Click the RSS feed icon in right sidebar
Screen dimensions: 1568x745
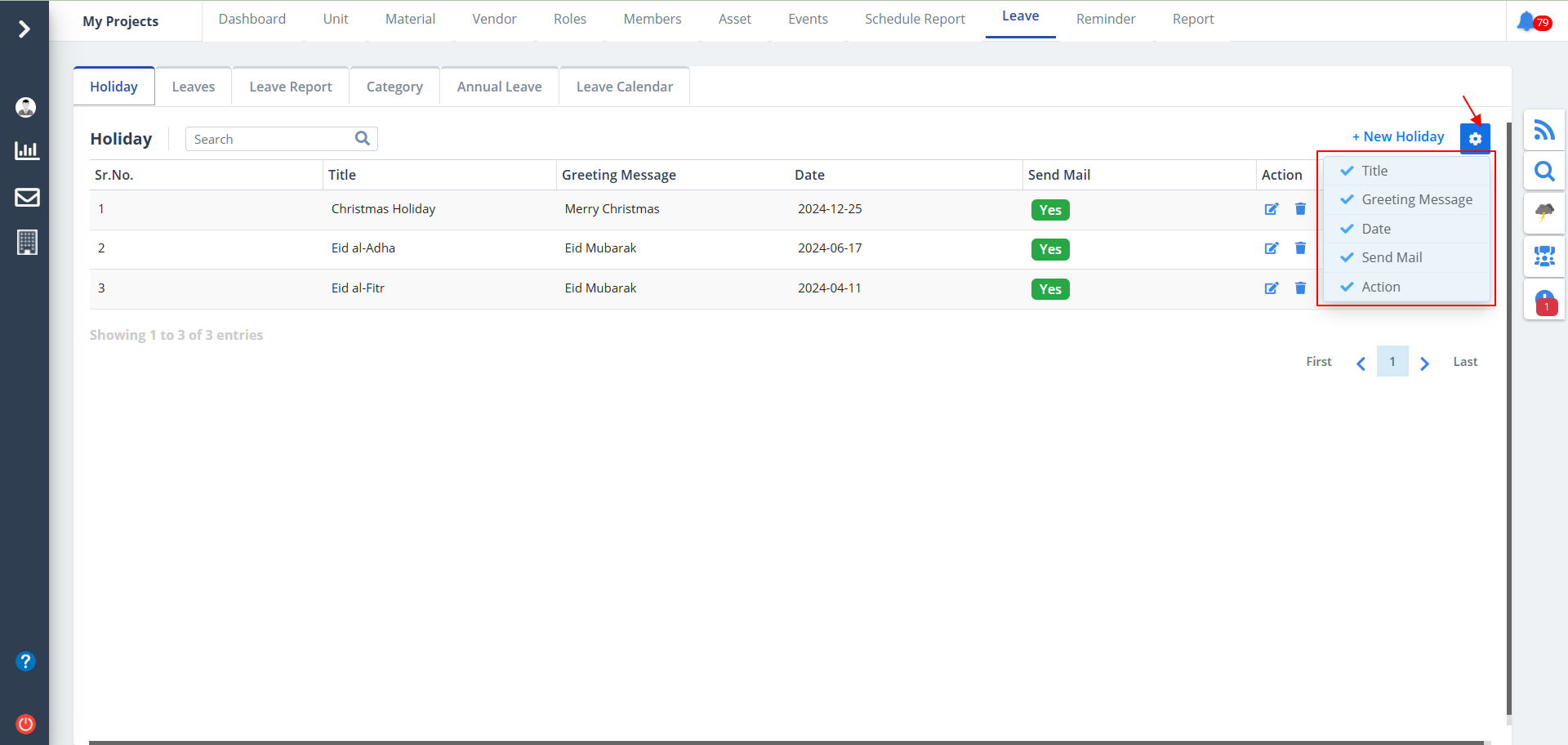(1543, 130)
